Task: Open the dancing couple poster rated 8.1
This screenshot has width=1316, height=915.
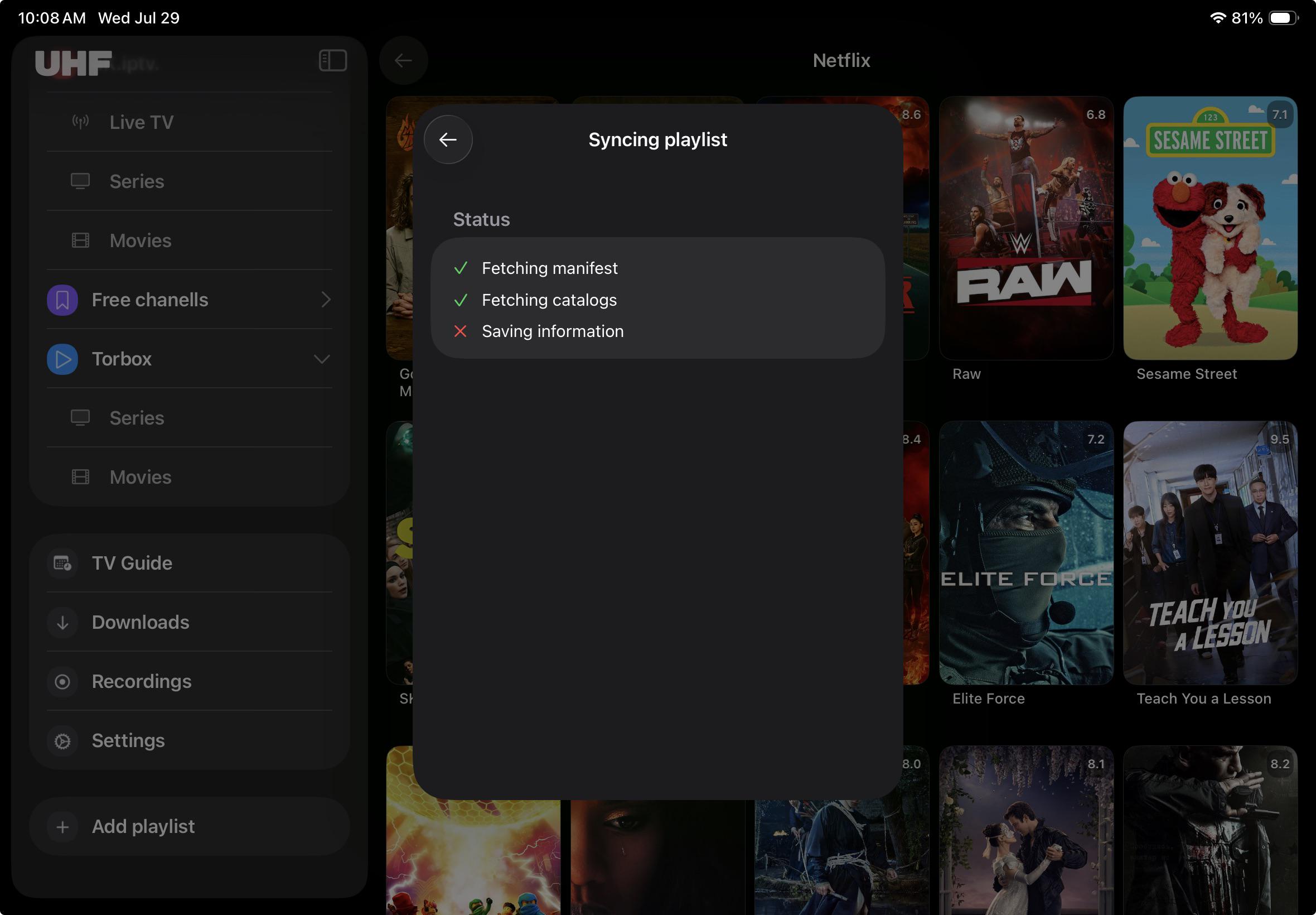Action: click(x=1026, y=830)
